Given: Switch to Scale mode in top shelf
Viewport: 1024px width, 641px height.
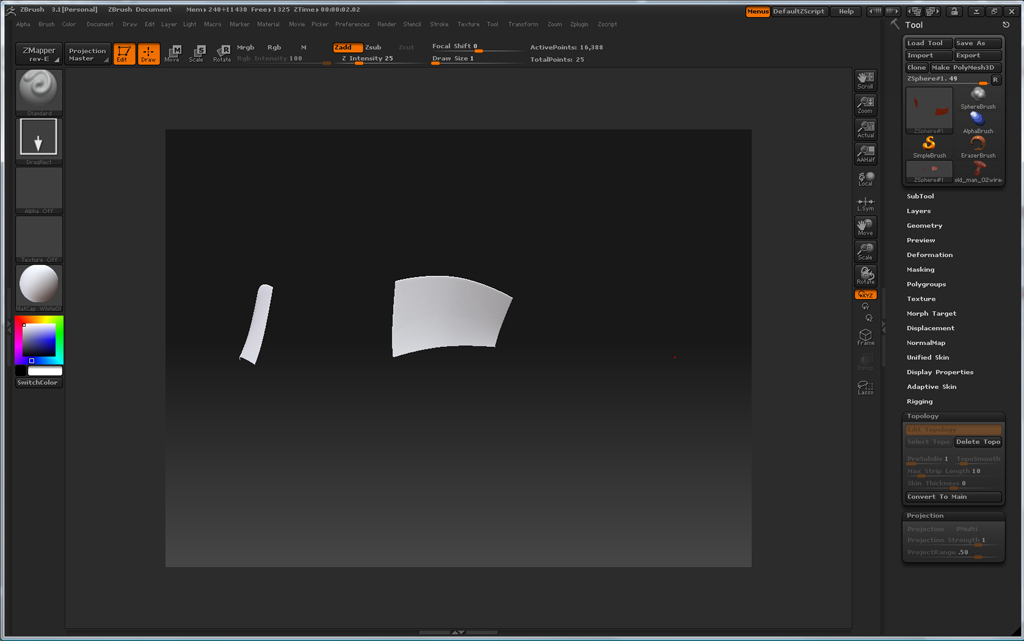Looking at the screenshot, I should (197, 54).
